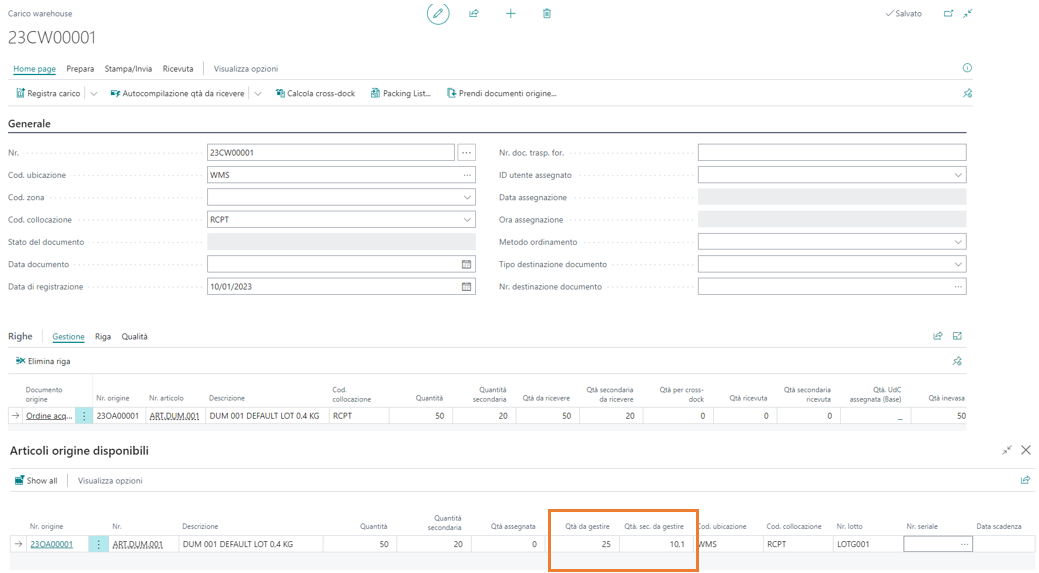The width and height of the screenshot is (1039, 573).
Task: Open Registra carico dropdown arrow
Action: (93, 94)
